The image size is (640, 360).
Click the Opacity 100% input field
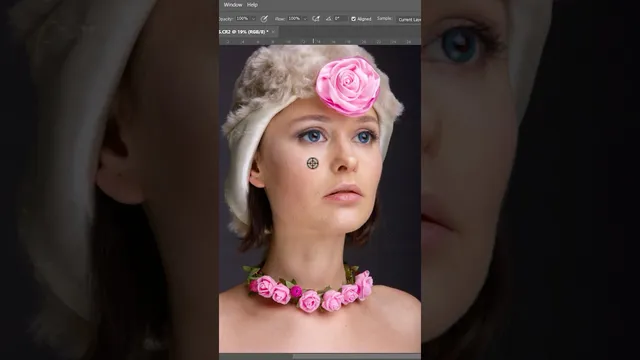[243, 19]
